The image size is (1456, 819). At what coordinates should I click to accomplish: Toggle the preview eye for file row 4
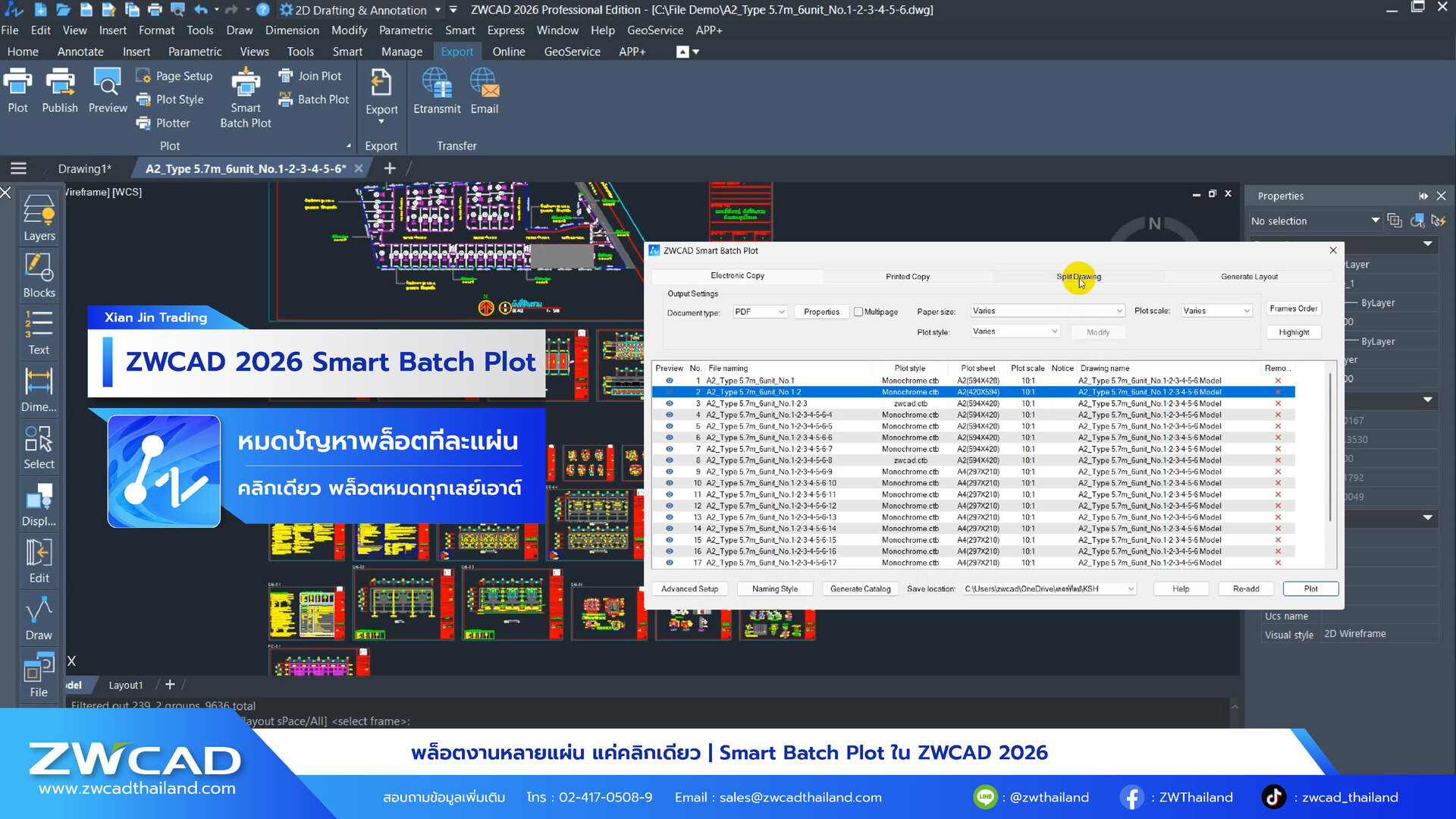(670, 415)
